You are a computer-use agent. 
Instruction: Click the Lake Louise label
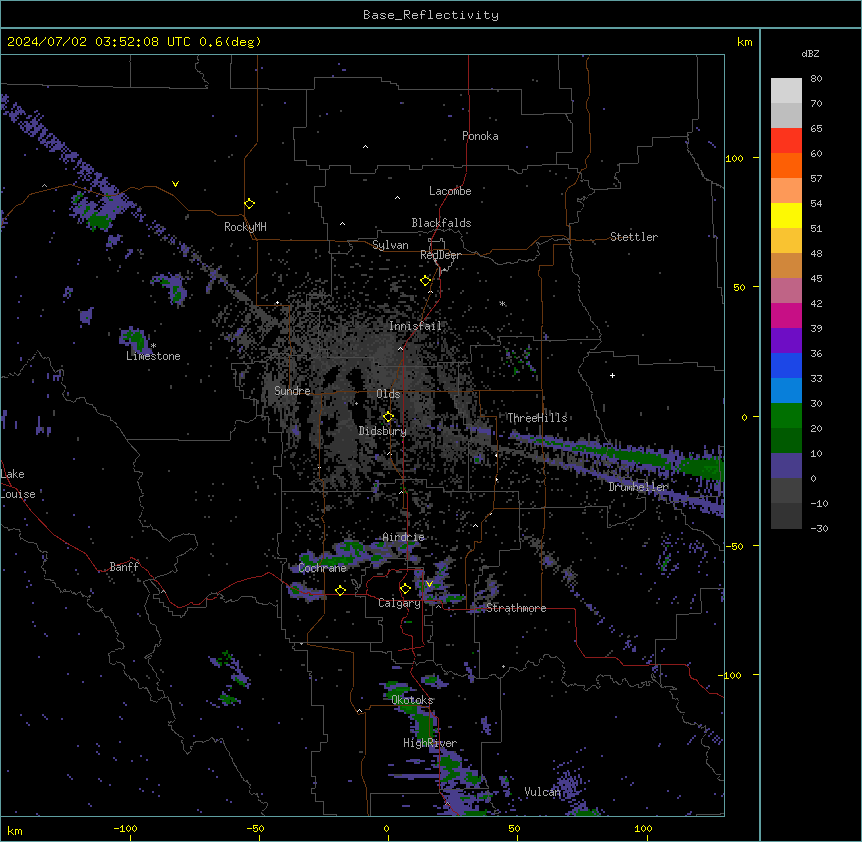[x=18, y=484]
